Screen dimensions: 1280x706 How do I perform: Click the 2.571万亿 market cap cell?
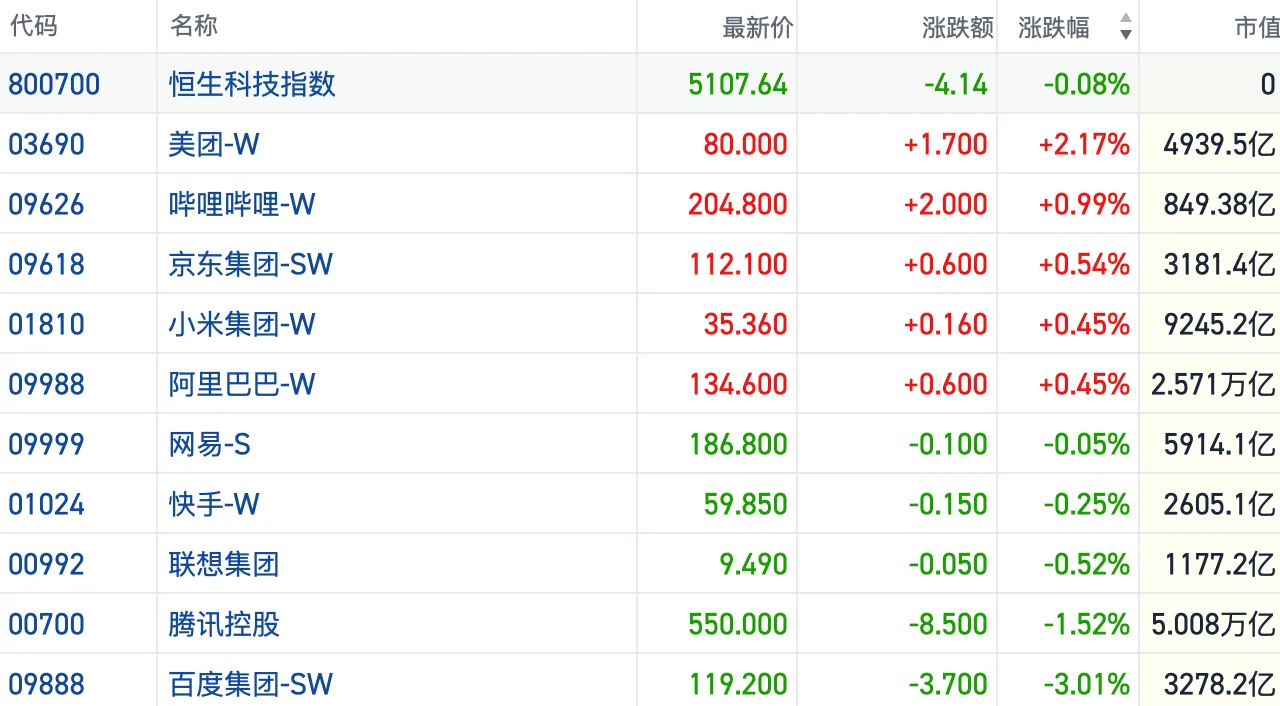tap(1213, 384)
